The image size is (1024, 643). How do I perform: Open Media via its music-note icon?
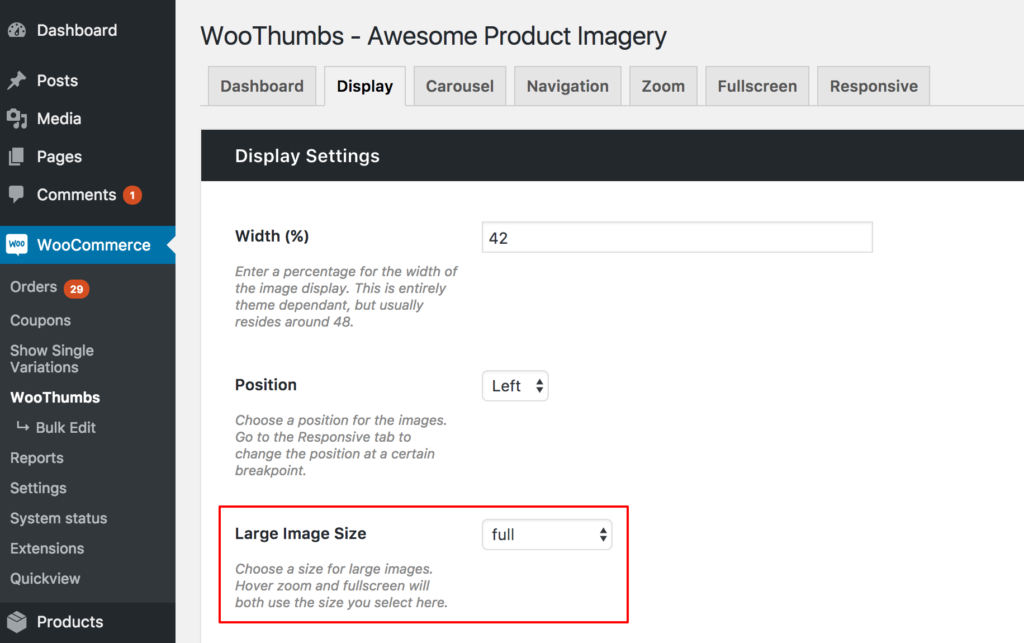pyautogui.click(x=18, y=118)
